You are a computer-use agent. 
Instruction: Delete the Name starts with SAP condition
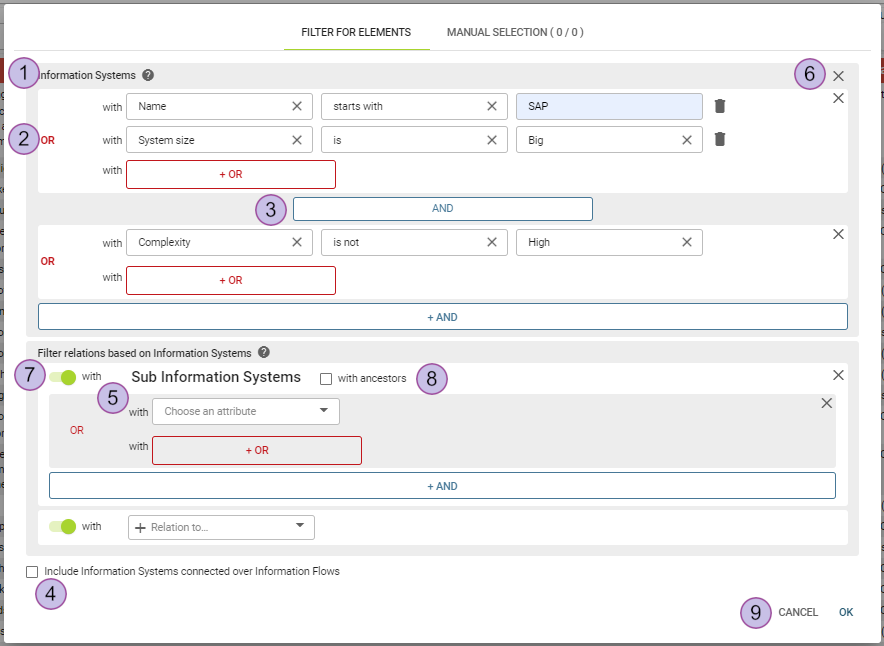coord(719,106)
